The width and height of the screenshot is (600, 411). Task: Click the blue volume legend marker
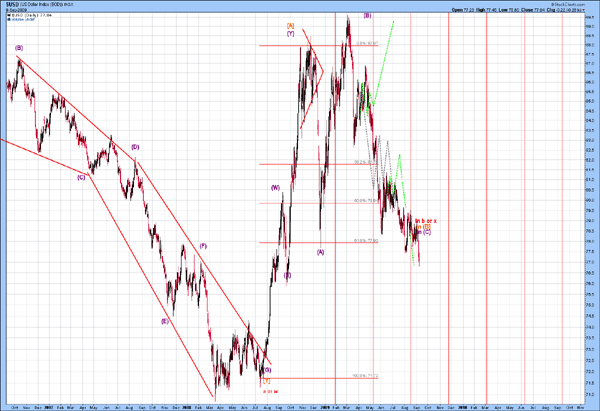pyautogui.click(x=8, y=19)
